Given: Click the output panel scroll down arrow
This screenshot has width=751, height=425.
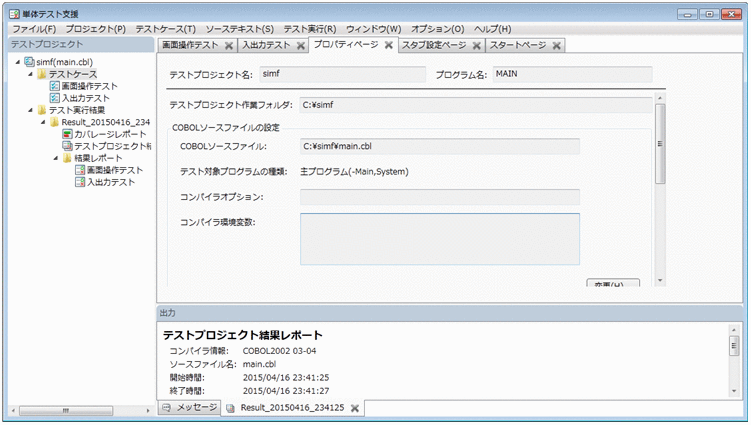Looking at the screenshot, I should pos(734,391).
